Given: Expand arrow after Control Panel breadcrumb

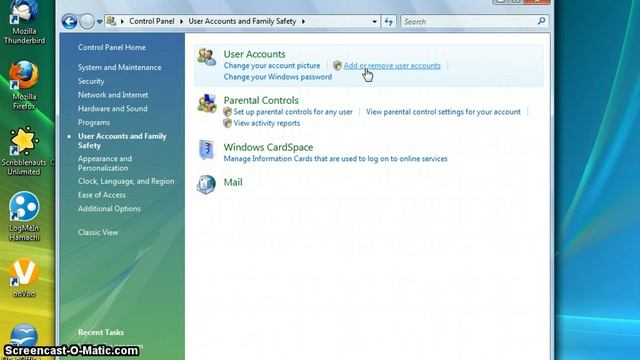Looking at the screenshot, I should click(181, 22).
